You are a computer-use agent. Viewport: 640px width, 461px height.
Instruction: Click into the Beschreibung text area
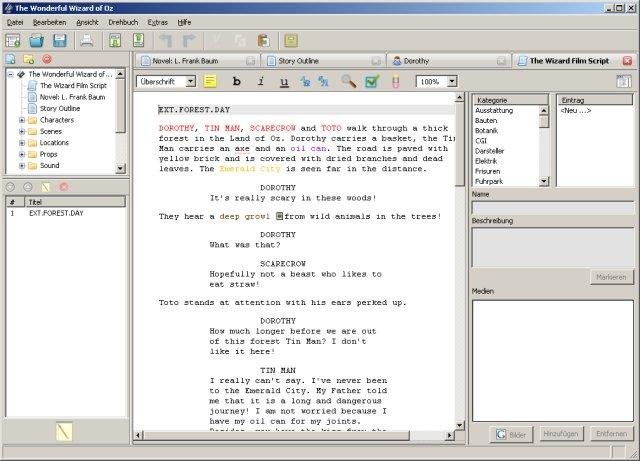point(553,247)
